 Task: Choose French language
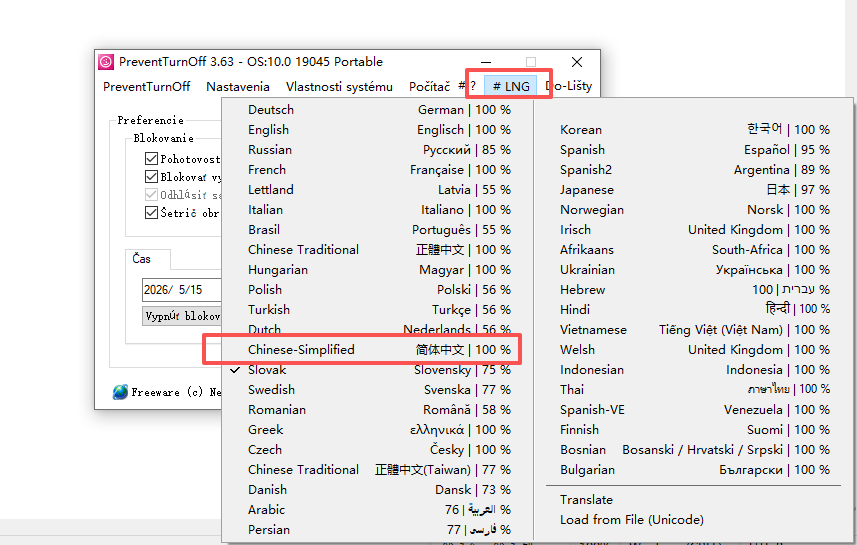coord(377,169)
